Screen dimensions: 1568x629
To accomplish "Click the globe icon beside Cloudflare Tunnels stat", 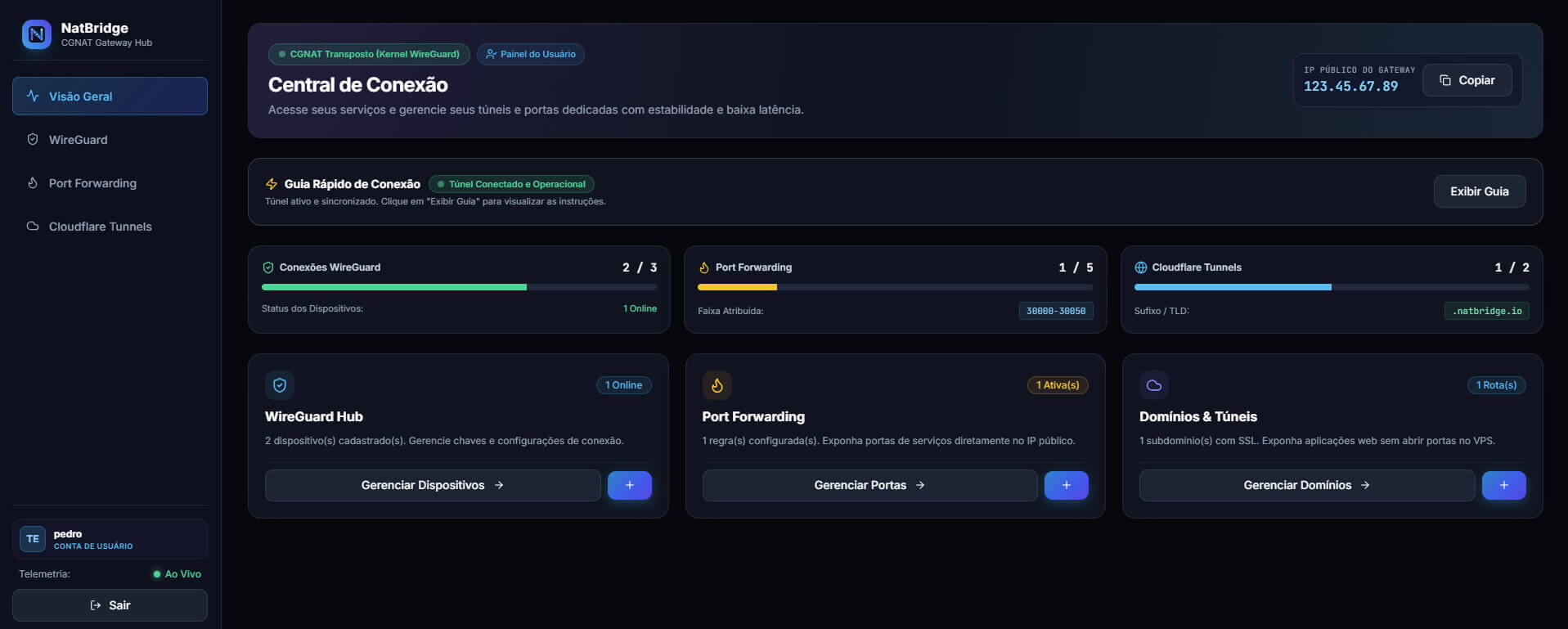I will (x=1141, y=267).
